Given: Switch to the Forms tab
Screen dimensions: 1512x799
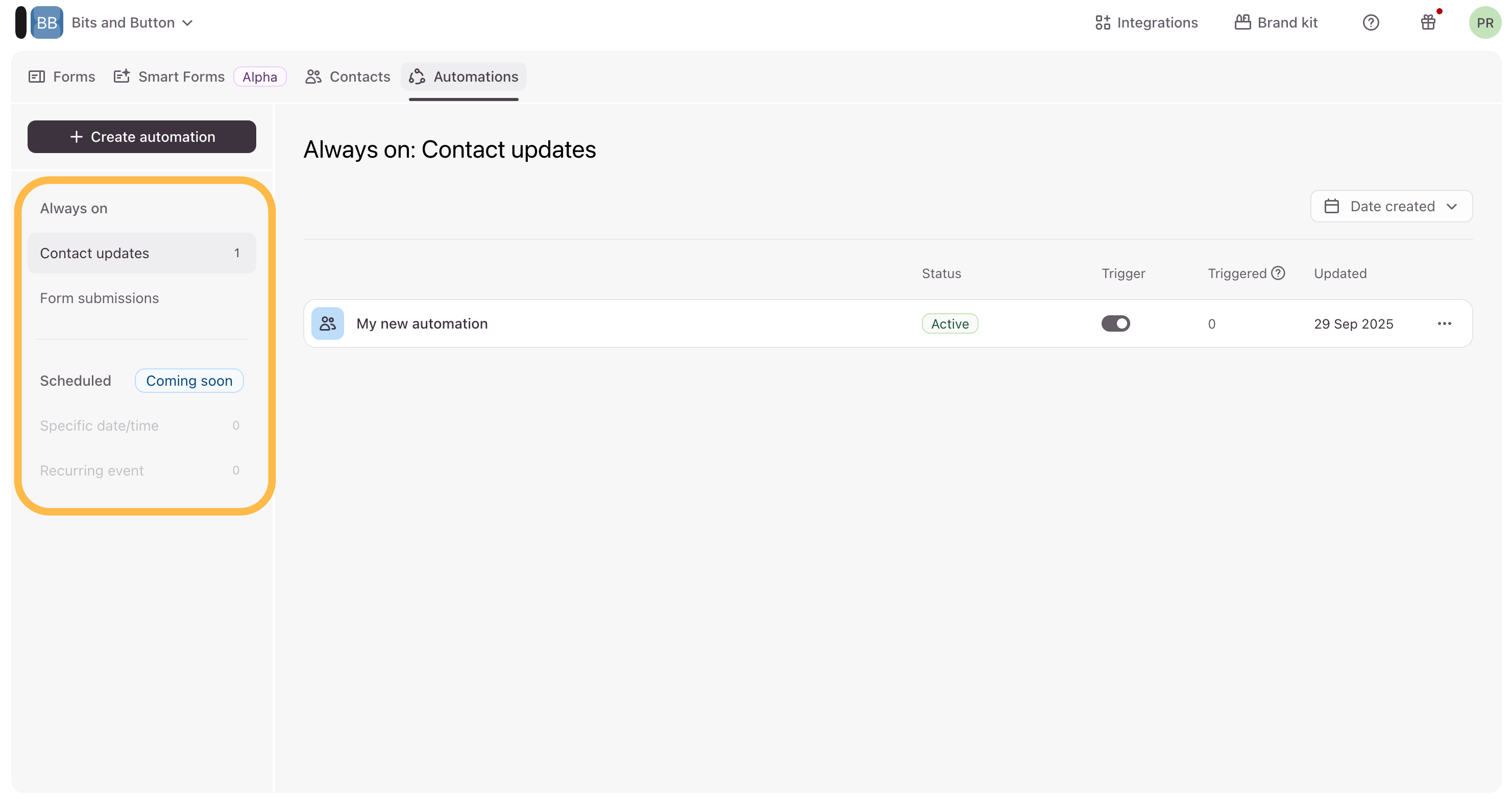Looking at the screenshot, I should pos(62,77).
